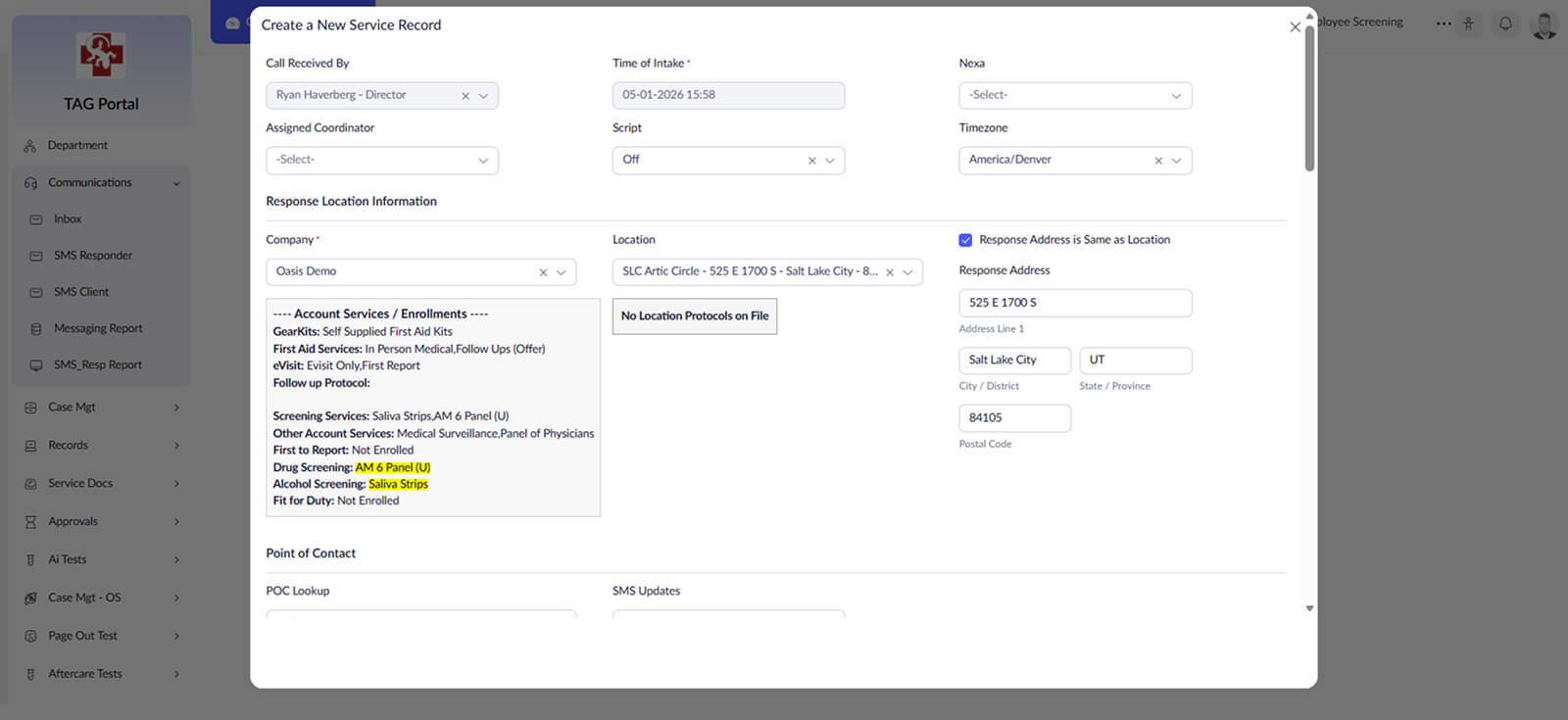Screen dimensions: 1568x720
Task: Edit the State / Province field
Action: 1135,360
